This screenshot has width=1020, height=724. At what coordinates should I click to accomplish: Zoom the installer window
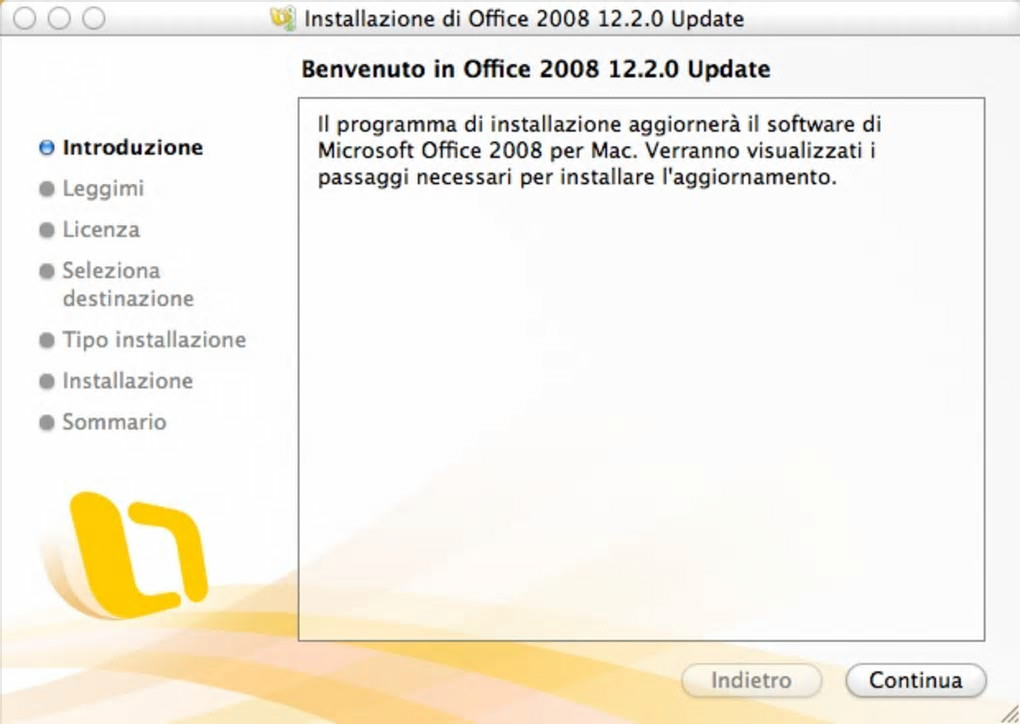point(94,18)
